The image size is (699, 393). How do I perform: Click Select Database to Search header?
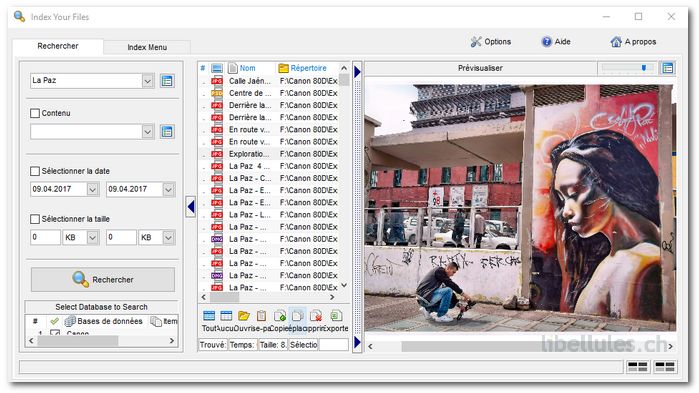tap(102, 307)
